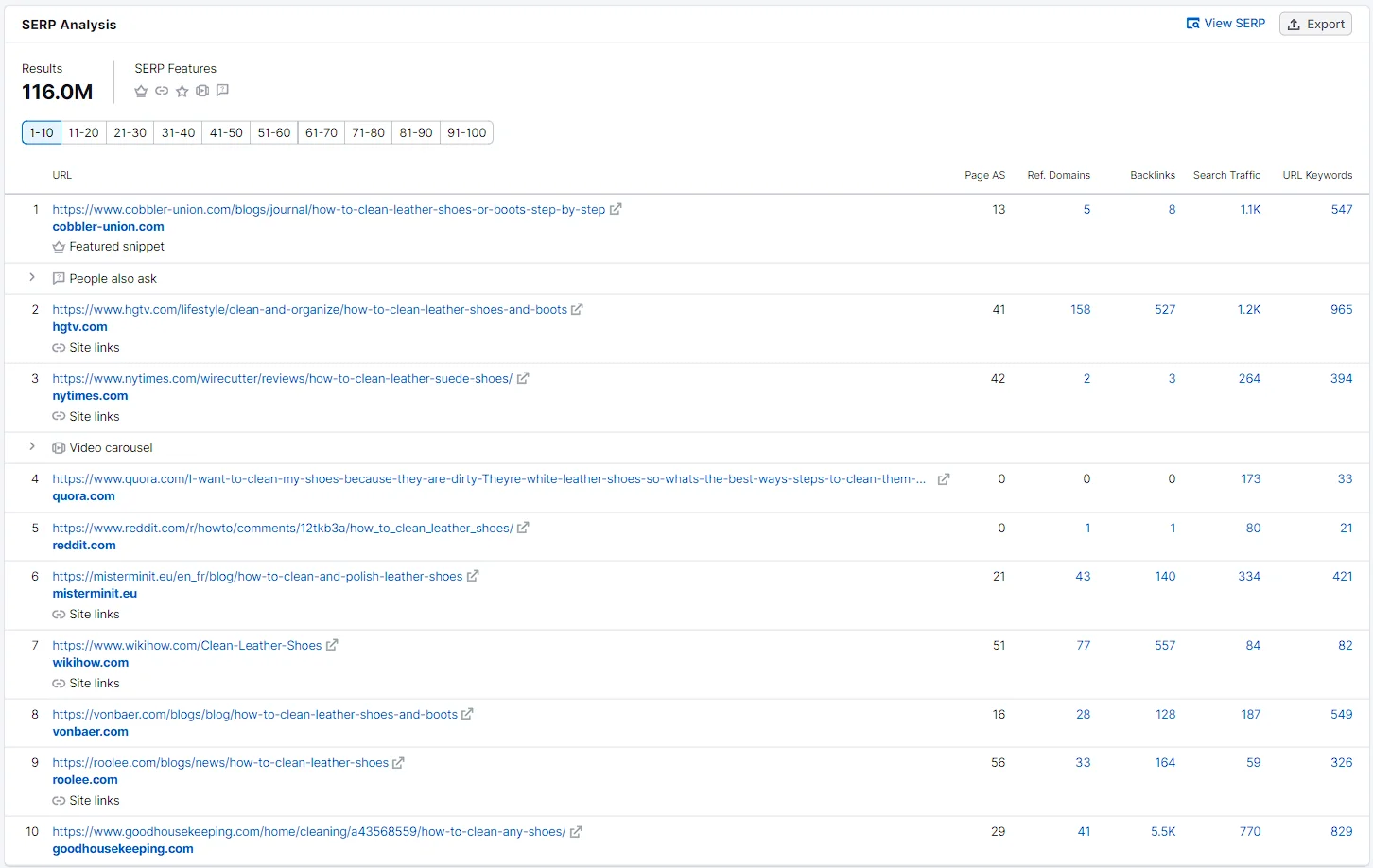Screen dimensions: 1373x868
Task: Open external link icon for reddit URL
Action: pos(523,528)
